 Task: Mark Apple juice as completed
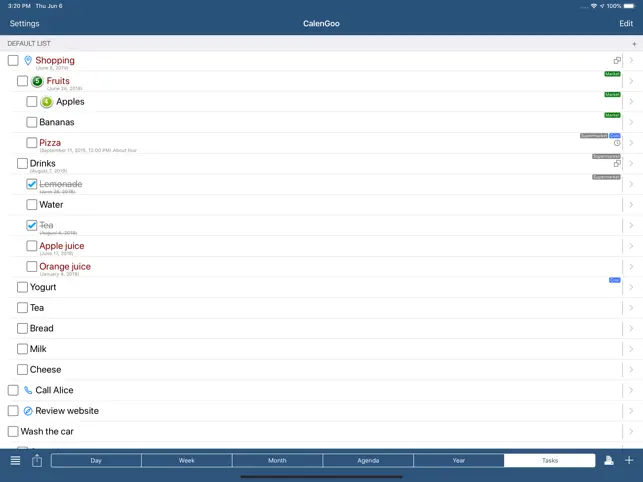(x=32, y=246)
